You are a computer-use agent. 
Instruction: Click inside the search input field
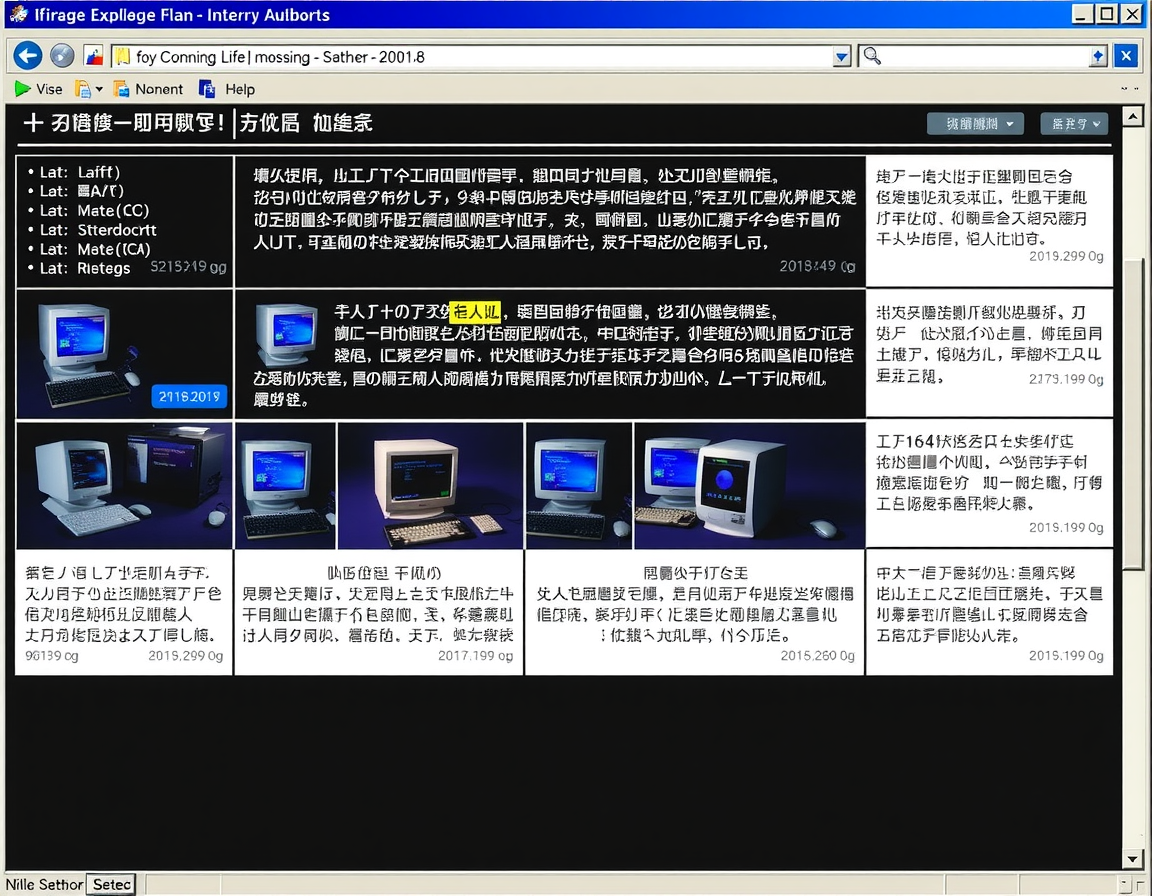[984, 57]
